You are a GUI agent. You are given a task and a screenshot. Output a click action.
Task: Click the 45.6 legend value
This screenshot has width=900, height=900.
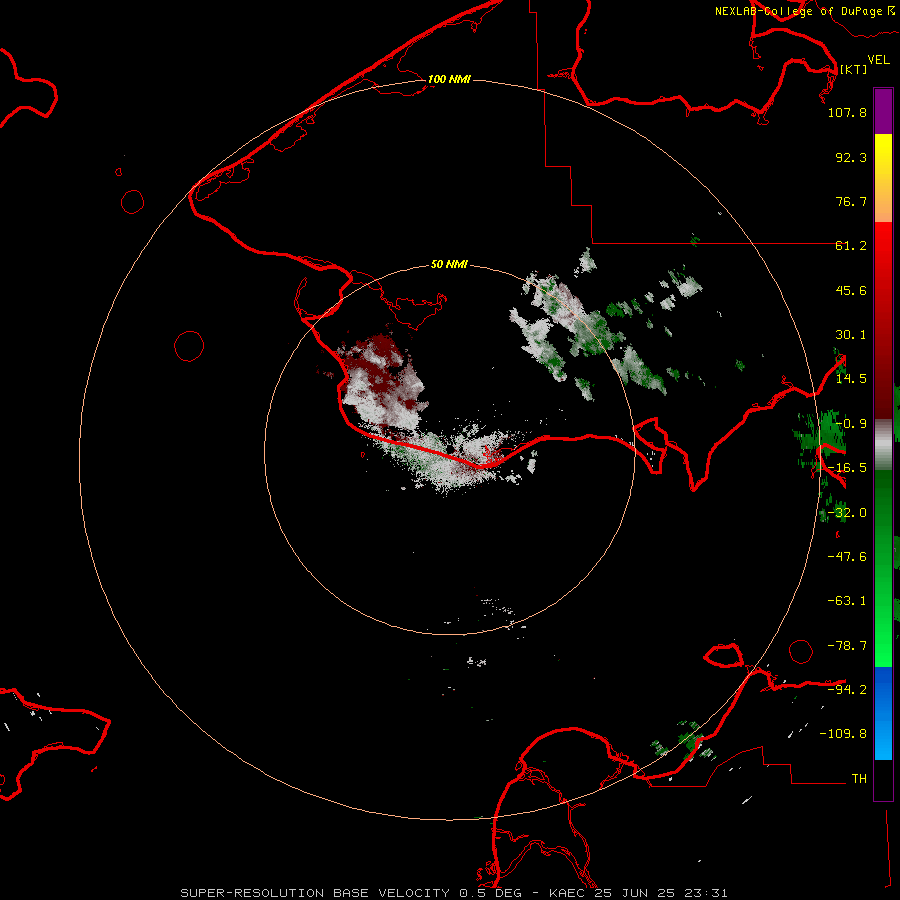click(x=851, y=290)
